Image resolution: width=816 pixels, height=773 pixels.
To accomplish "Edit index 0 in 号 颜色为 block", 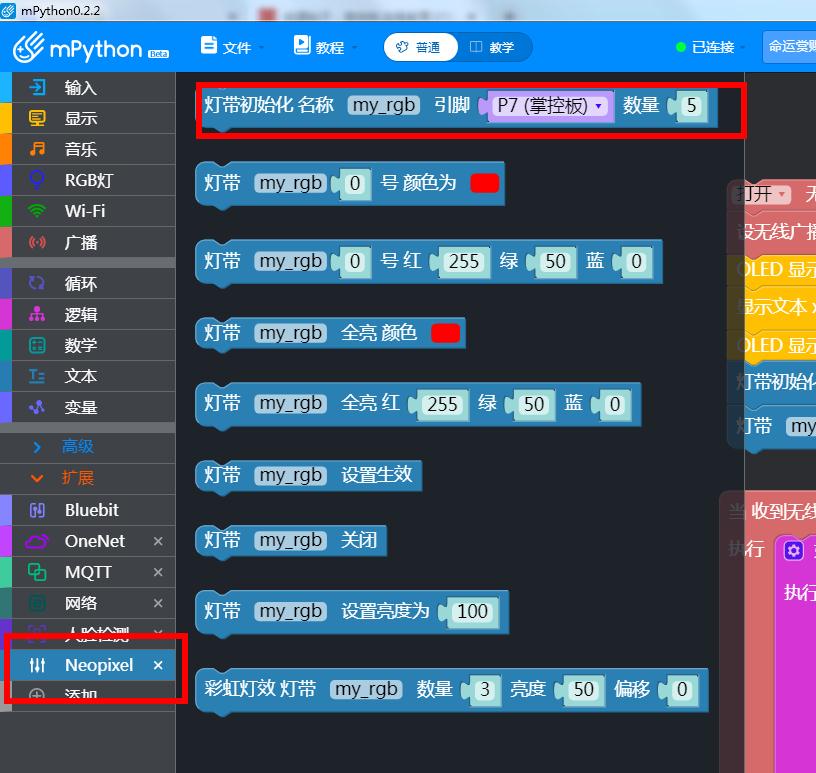I will (x=355, y=184).
